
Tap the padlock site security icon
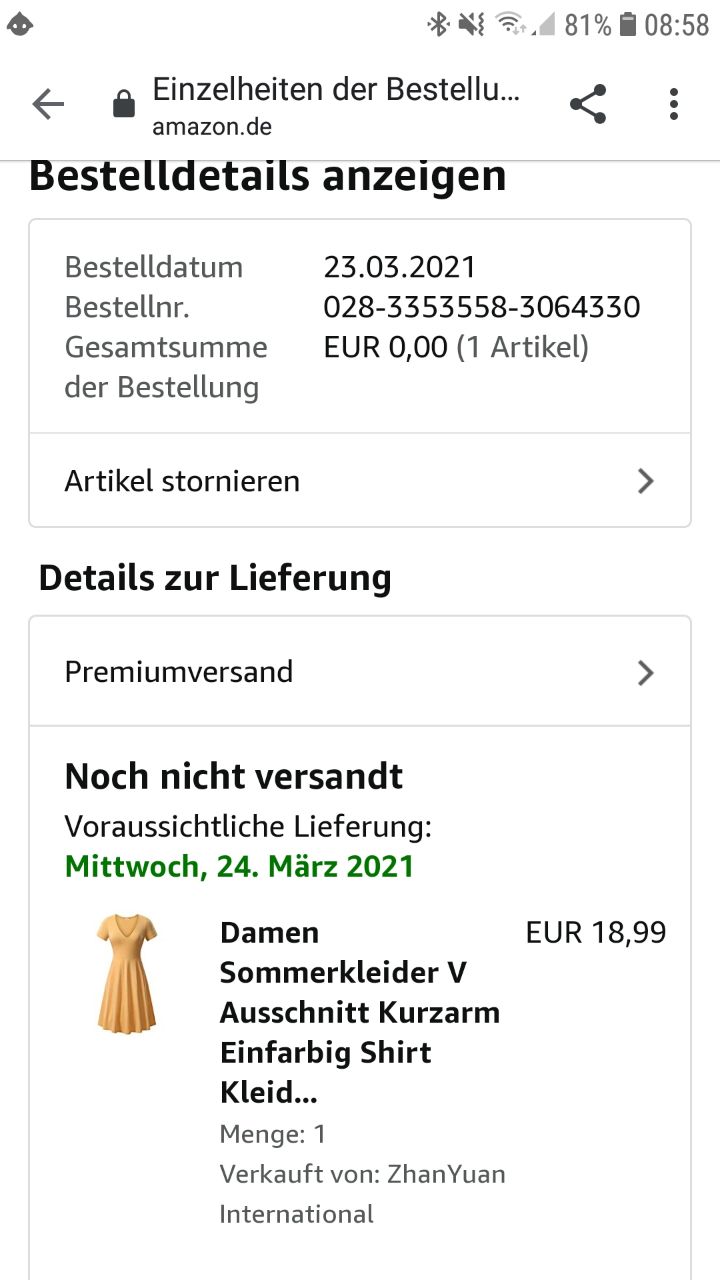[x=124, y=104]
